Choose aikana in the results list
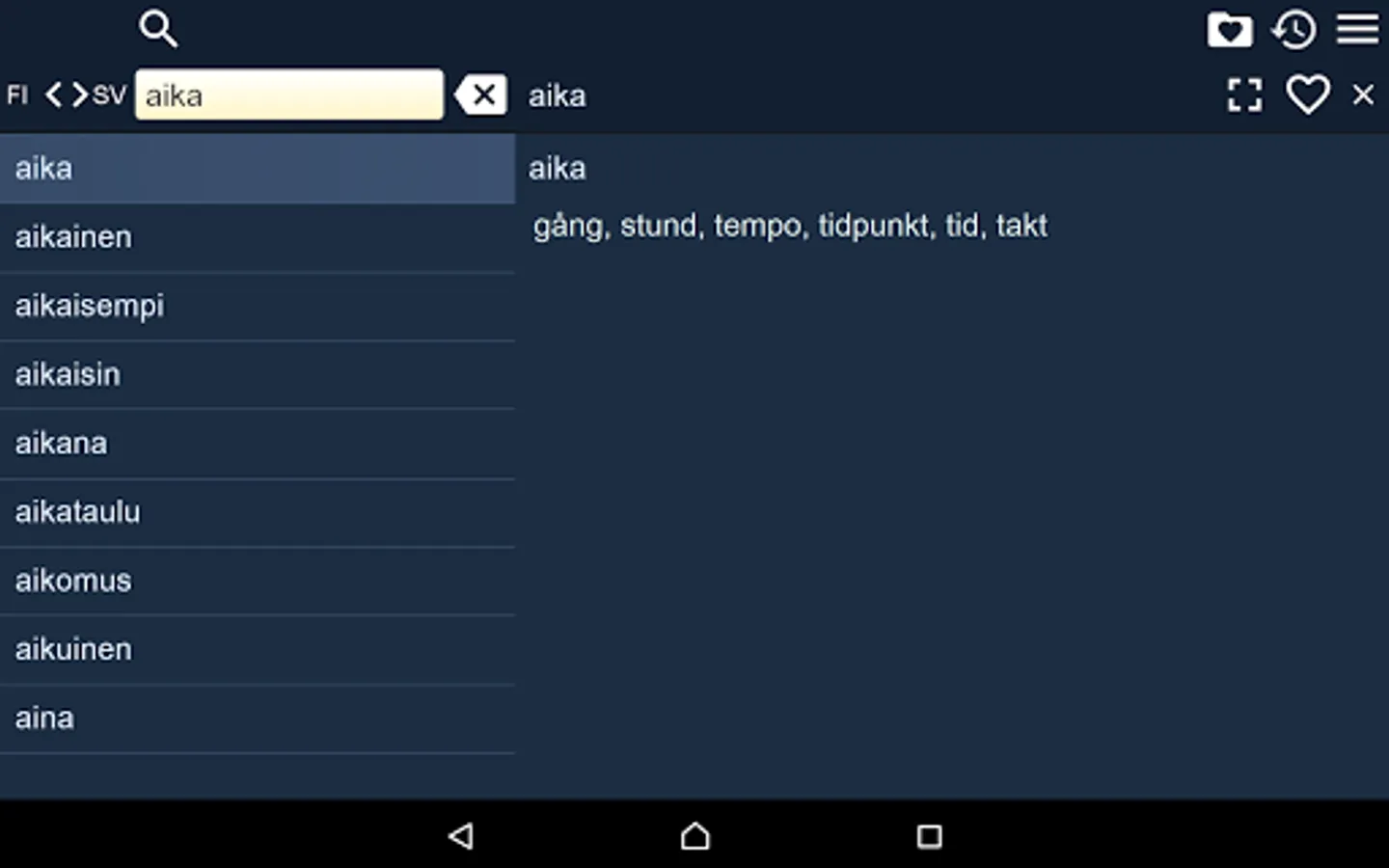Screen dimensions: 1389x868 pos(257,444)
